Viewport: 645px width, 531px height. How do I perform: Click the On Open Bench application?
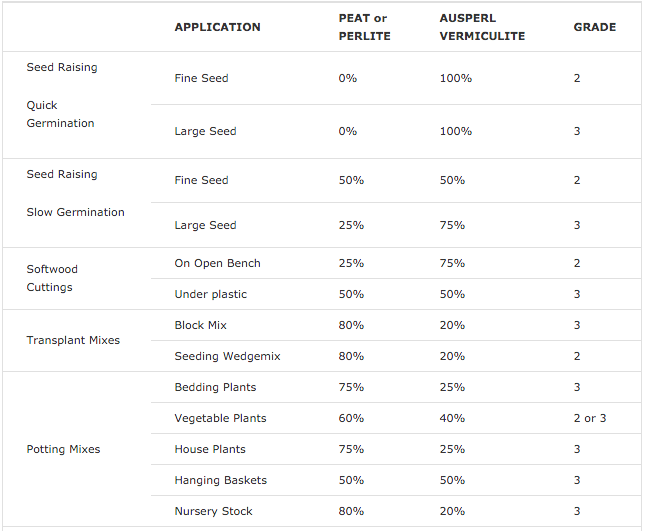[217, 263]
